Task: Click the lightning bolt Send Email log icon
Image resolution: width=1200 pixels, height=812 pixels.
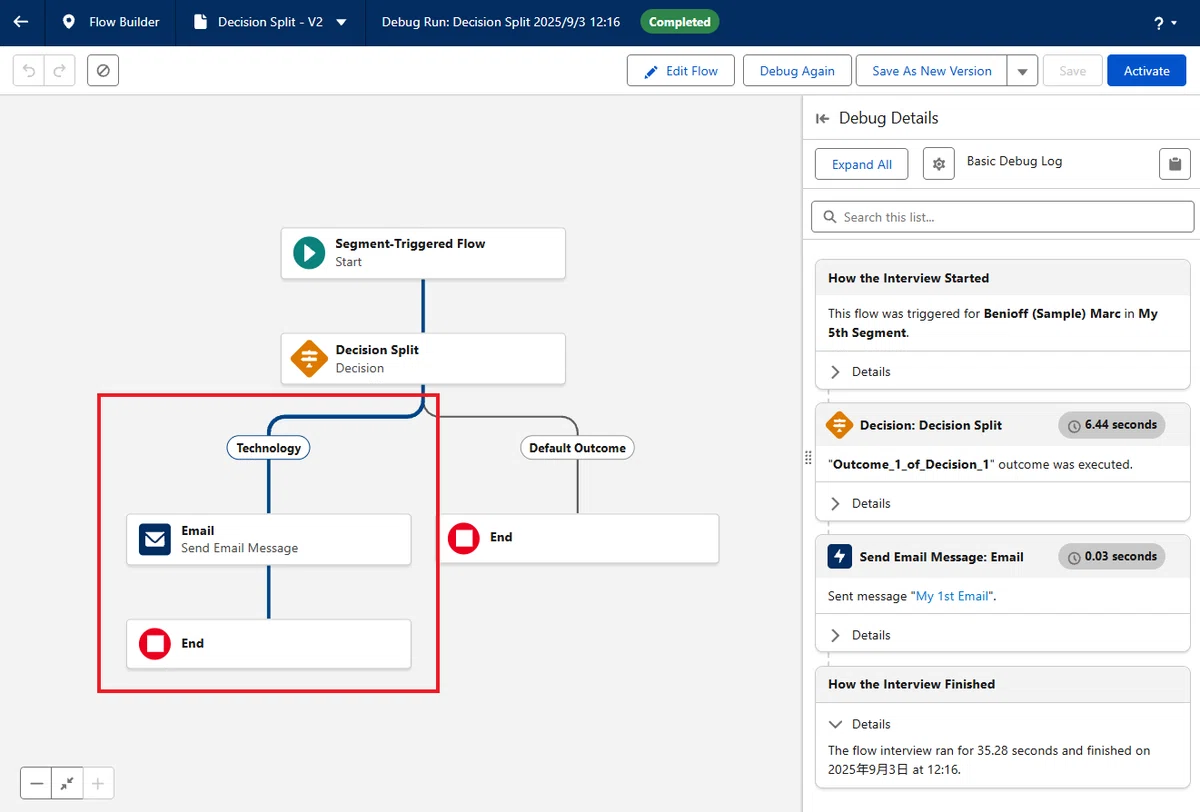Action: pyautogui.click(x=839, y=557)
